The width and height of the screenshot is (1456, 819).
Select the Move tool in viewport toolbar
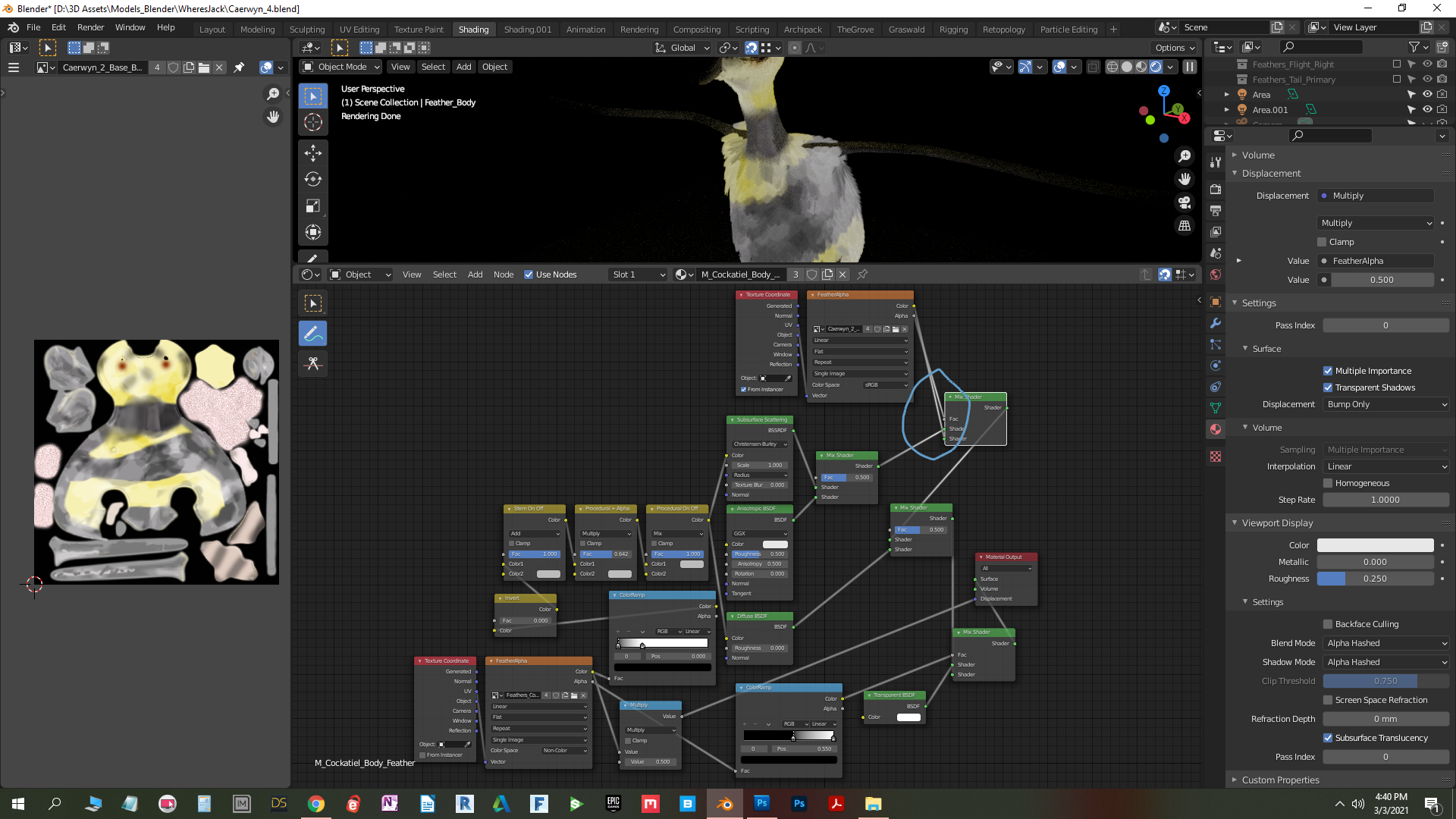[312, 153]
